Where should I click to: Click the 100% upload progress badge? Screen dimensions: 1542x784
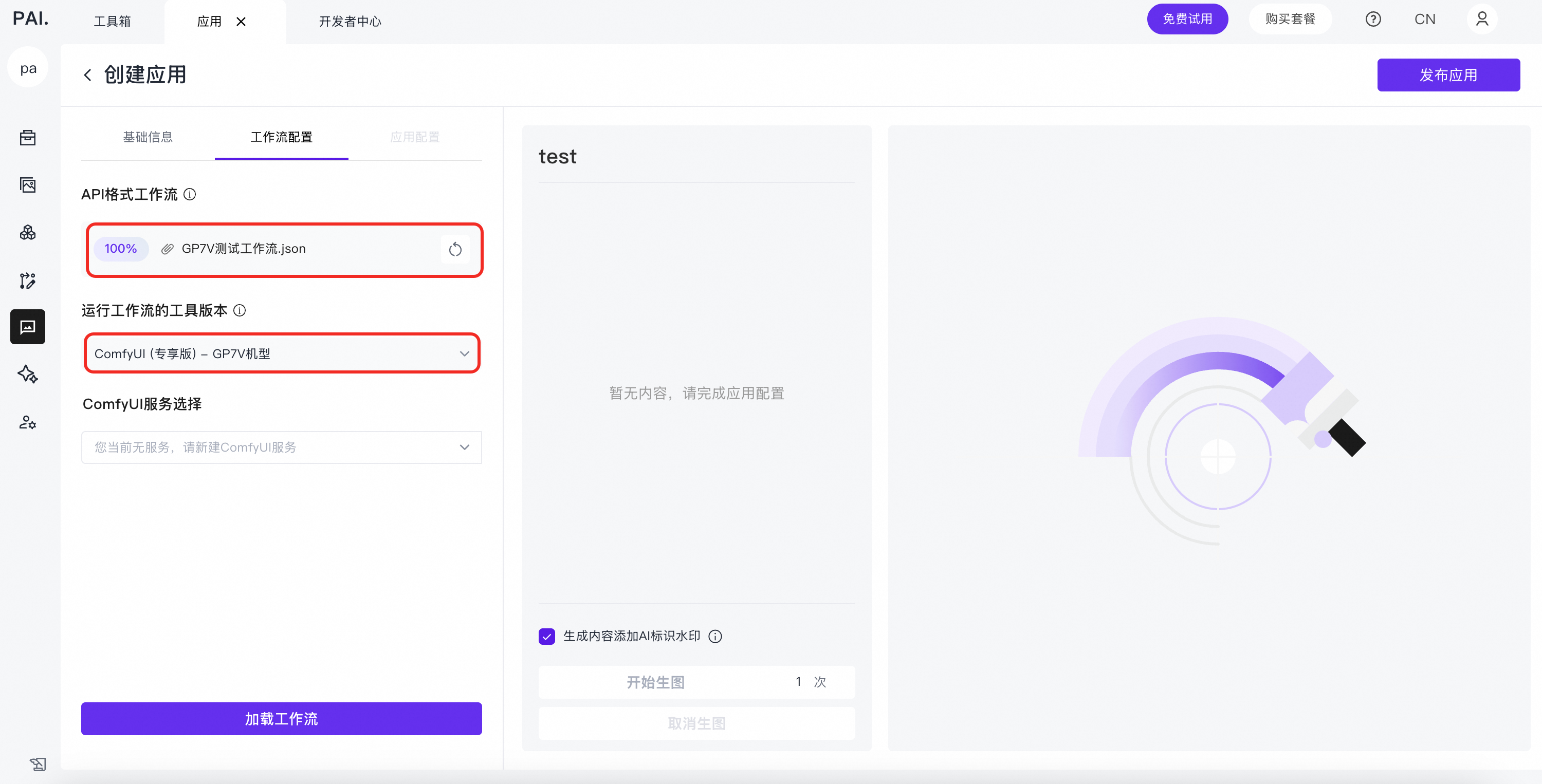121,248
